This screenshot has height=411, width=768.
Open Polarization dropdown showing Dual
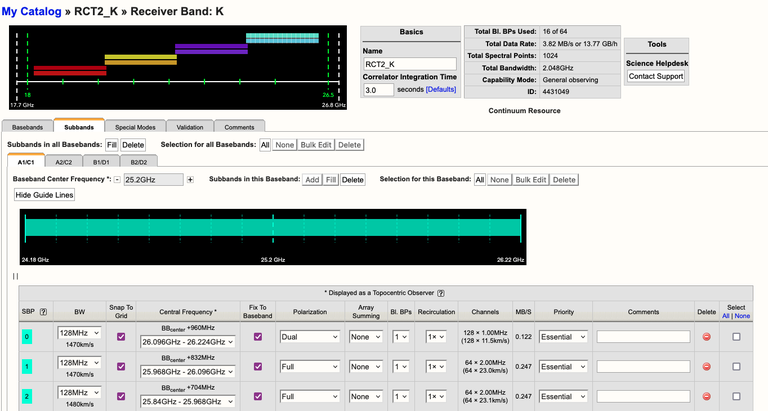pyautogui.click(x=309, y=337)
